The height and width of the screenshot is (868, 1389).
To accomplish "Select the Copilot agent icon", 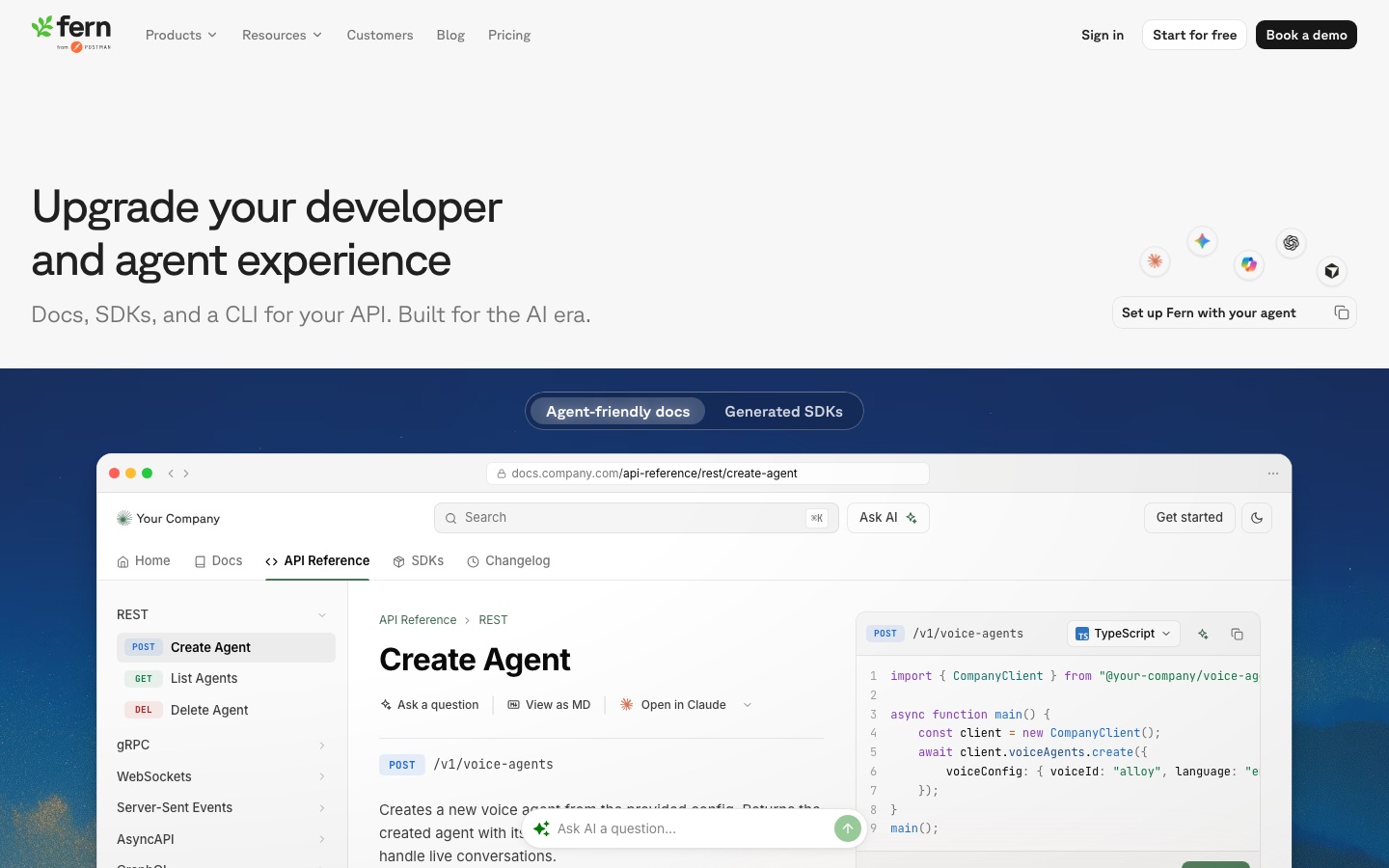I will coord(1249,264).
